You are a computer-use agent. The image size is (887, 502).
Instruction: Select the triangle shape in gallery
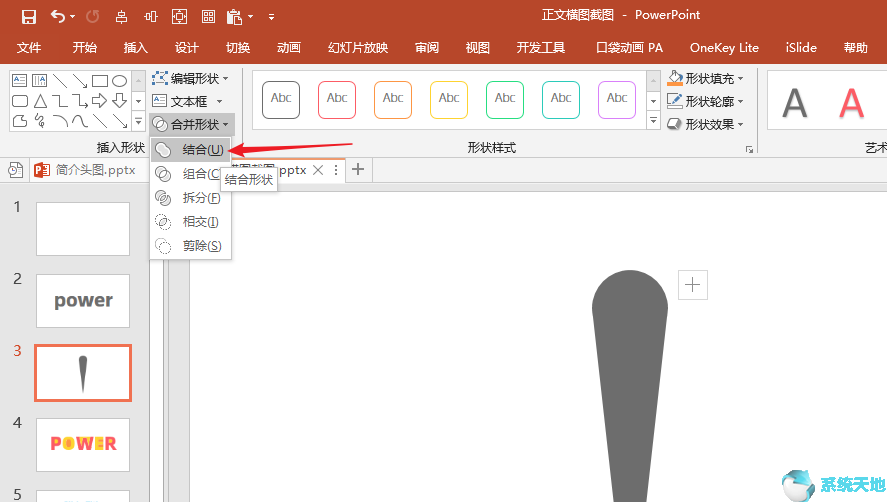click(40, 101)
